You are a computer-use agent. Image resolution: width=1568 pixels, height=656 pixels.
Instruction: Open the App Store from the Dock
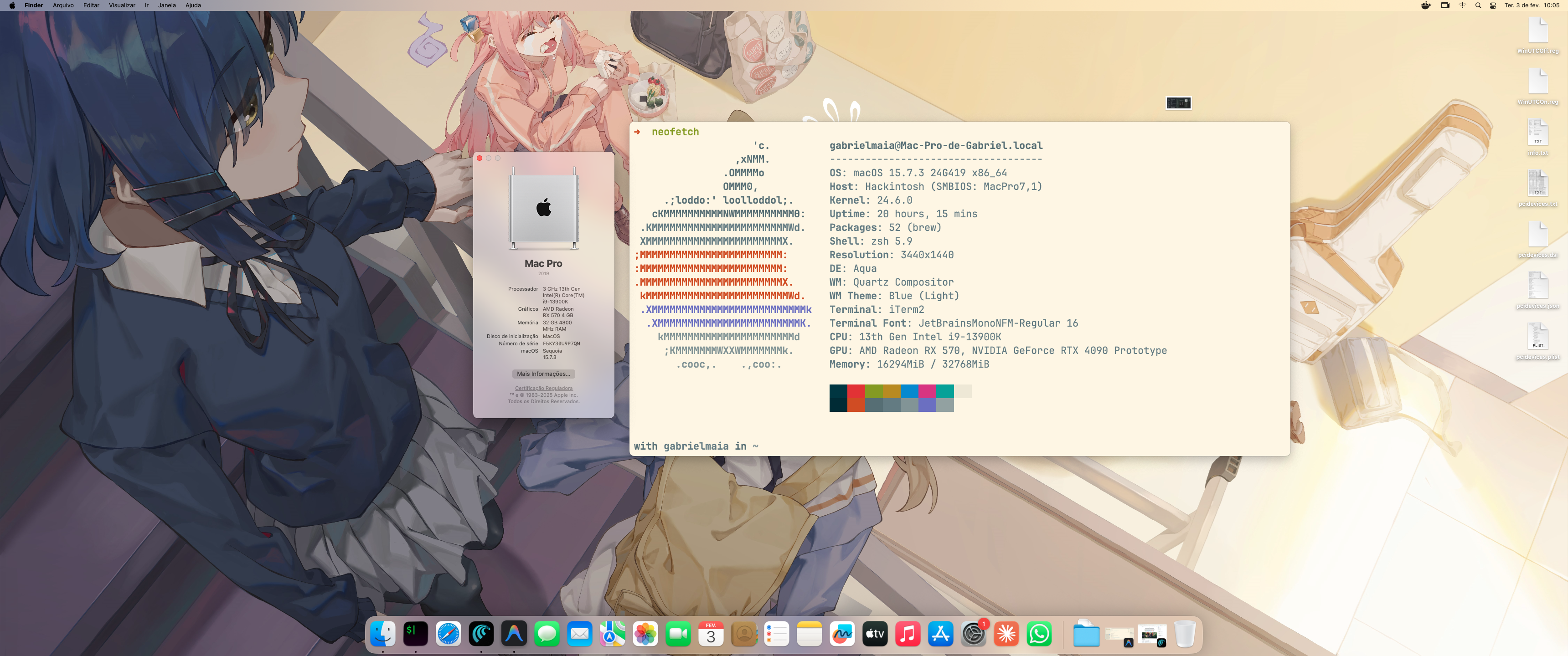[x=940, y=634]
